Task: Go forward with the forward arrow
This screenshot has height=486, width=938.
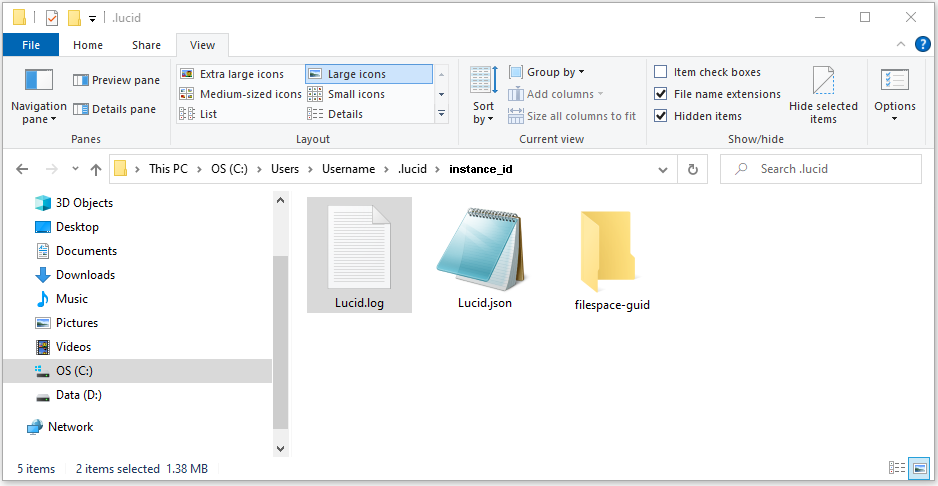Action: point(52,169)
